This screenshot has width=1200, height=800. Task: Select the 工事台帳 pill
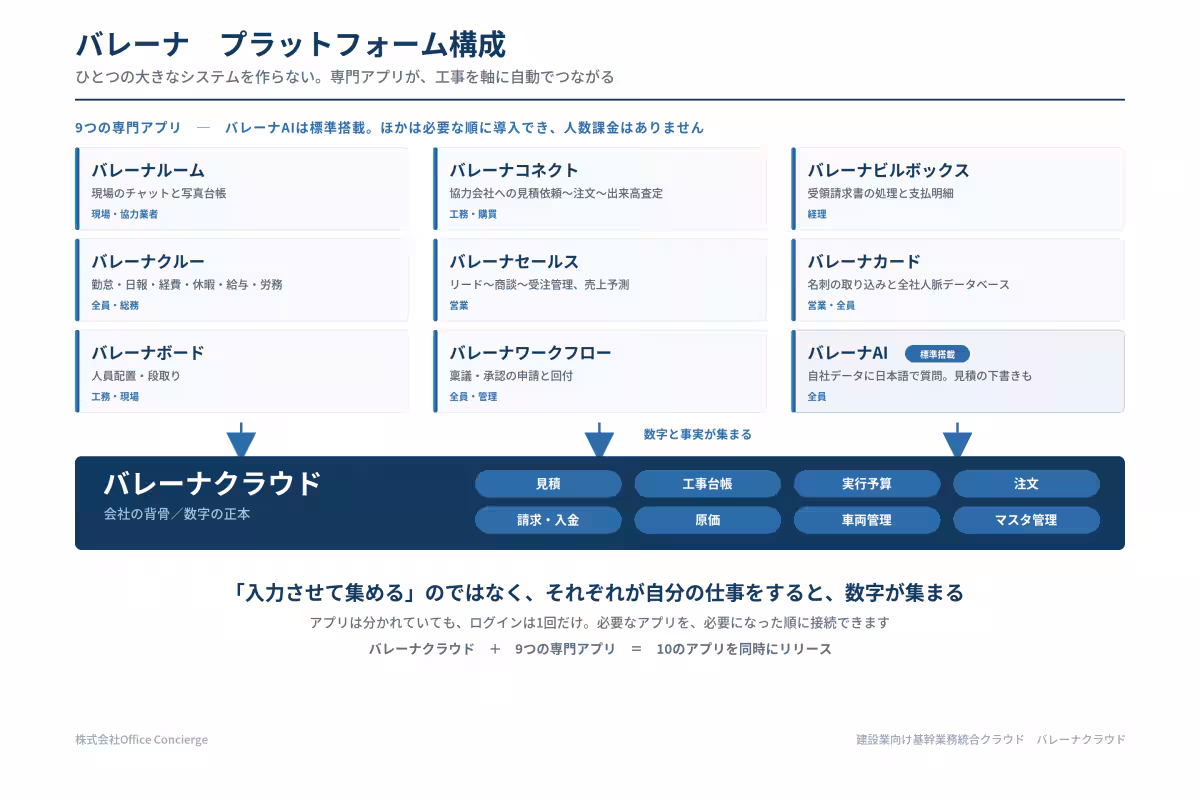(707, 484)
